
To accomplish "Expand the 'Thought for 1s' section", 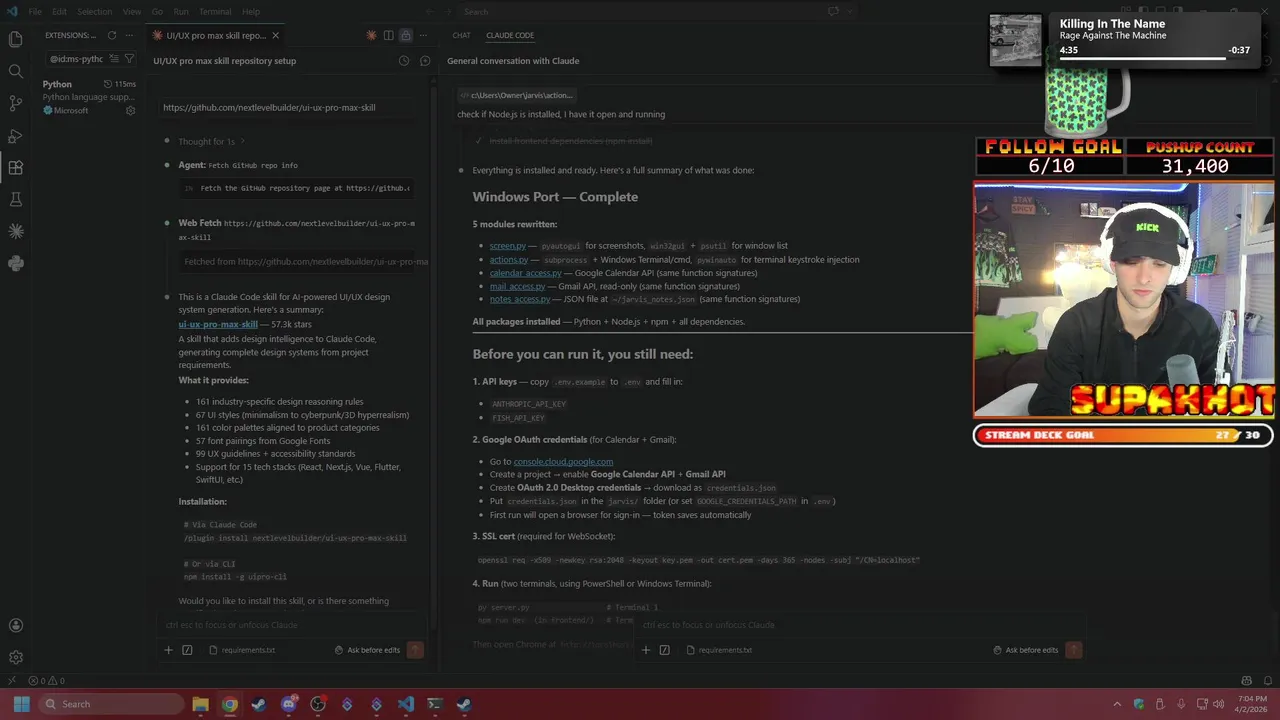I will click(x=211, y=141).
